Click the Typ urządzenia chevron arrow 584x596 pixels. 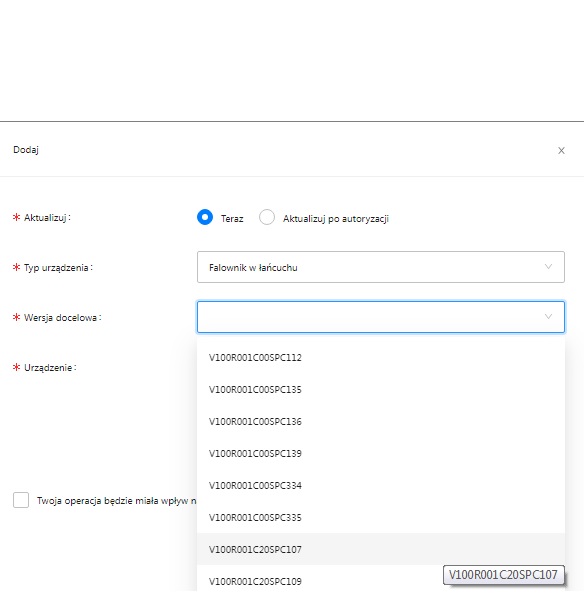[548, 266]
